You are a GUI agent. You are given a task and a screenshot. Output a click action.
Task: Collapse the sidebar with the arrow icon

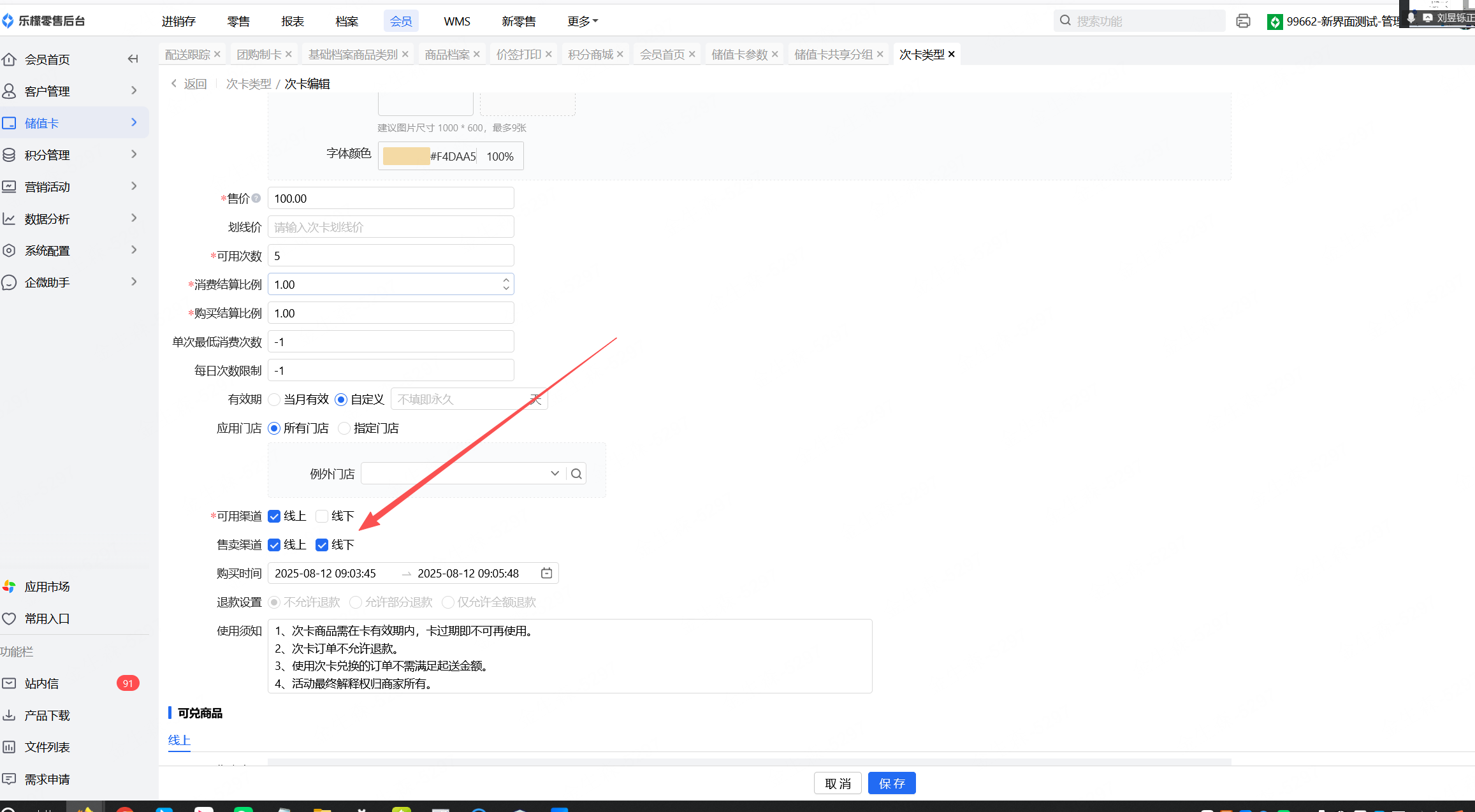133,59
